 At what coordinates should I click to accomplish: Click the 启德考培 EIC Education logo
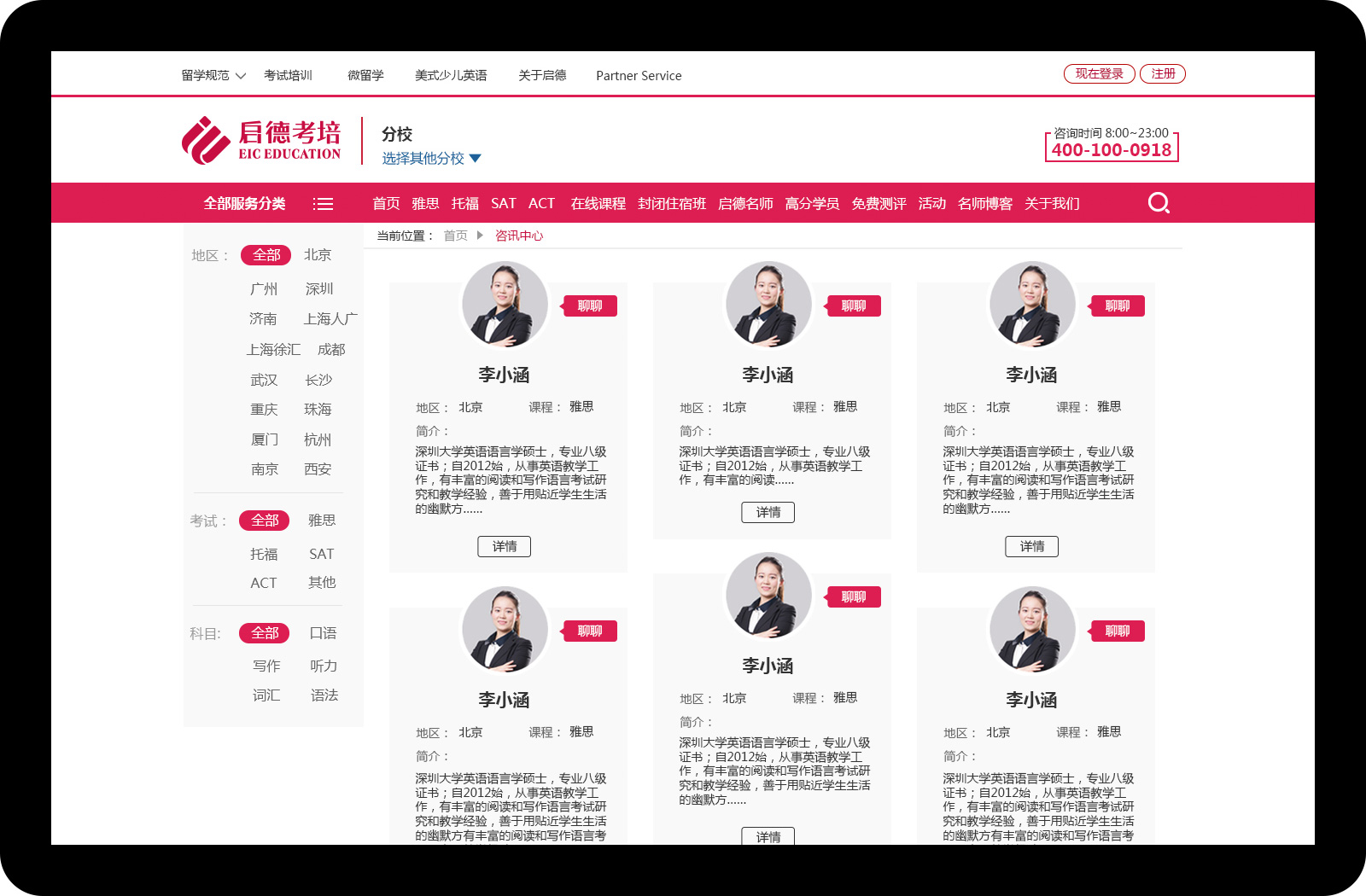click(261, 140)
